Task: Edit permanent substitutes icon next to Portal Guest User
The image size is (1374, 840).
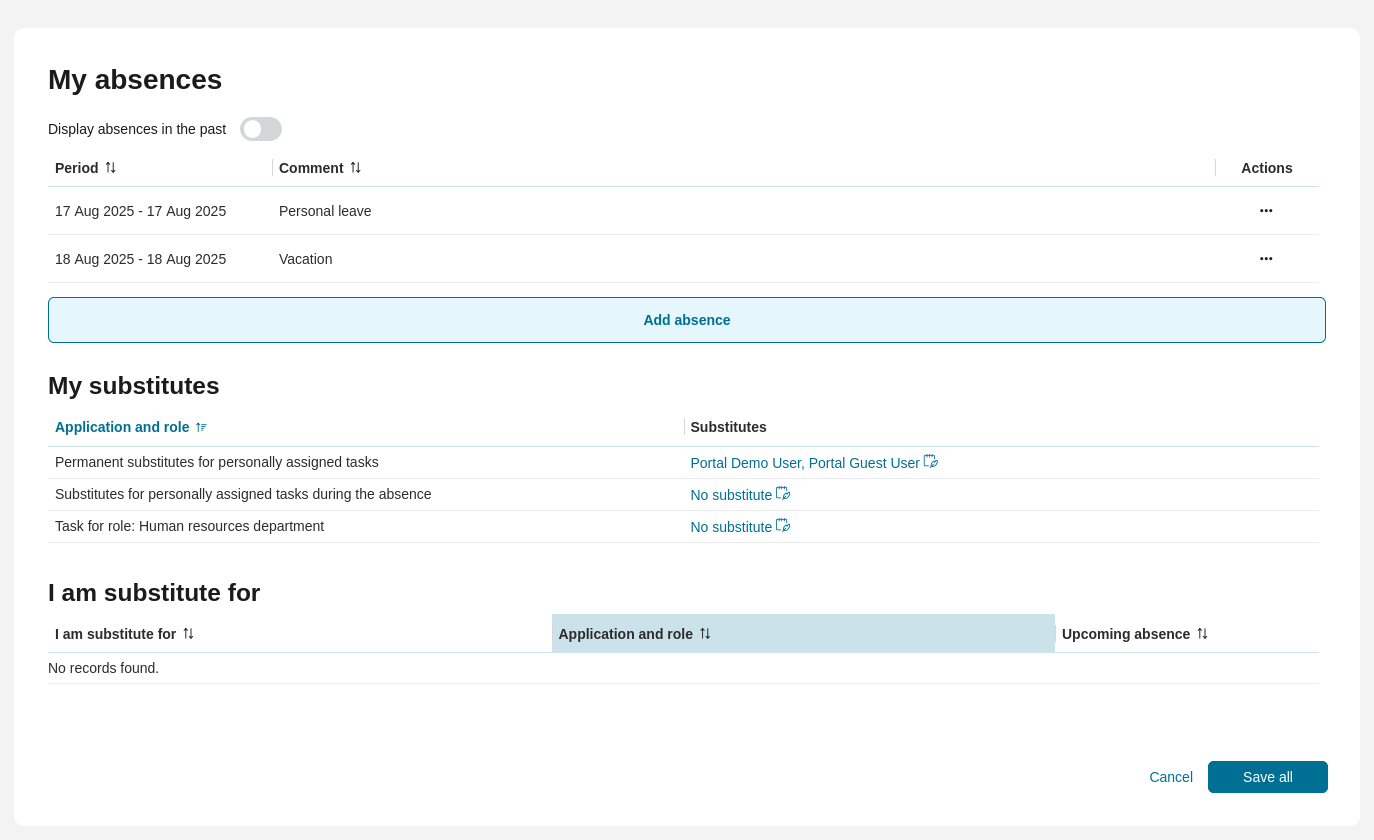Action: click(x=931, y=462)
